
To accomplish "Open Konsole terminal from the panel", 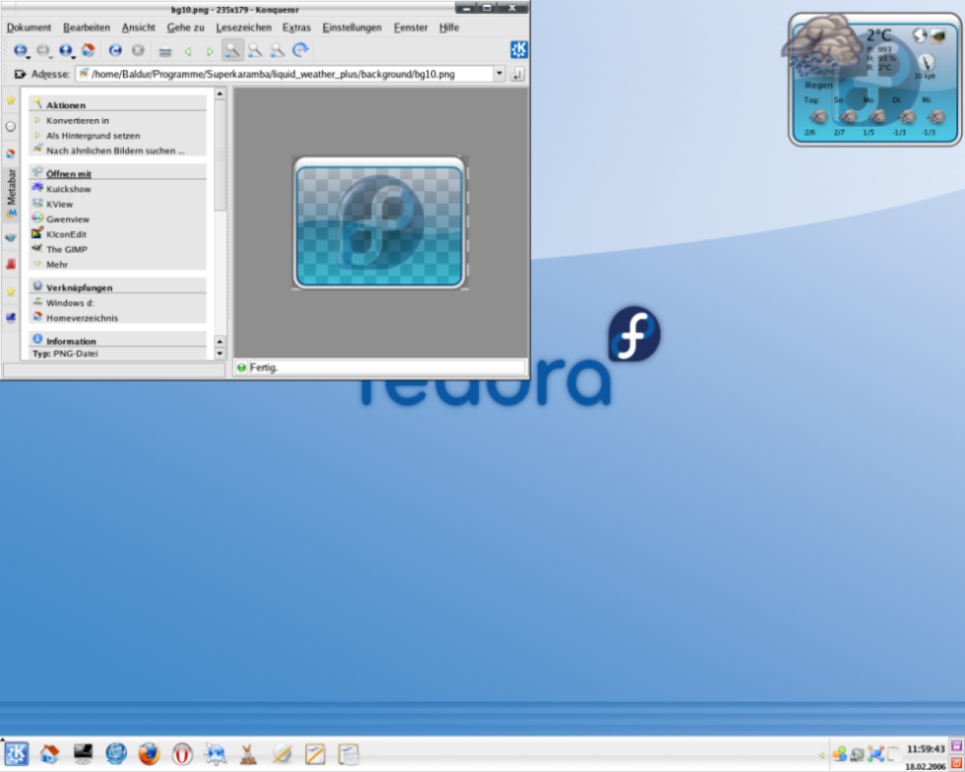I will coord(83,754).
